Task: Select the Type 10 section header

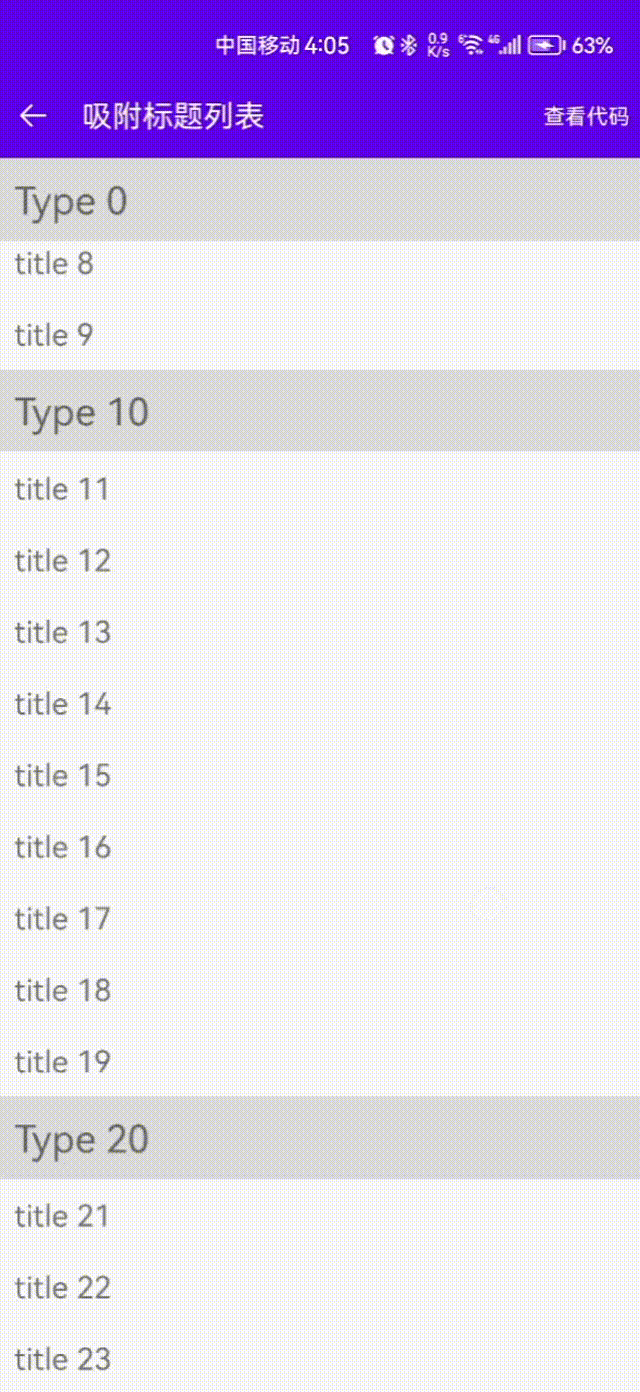Action: 82,412
